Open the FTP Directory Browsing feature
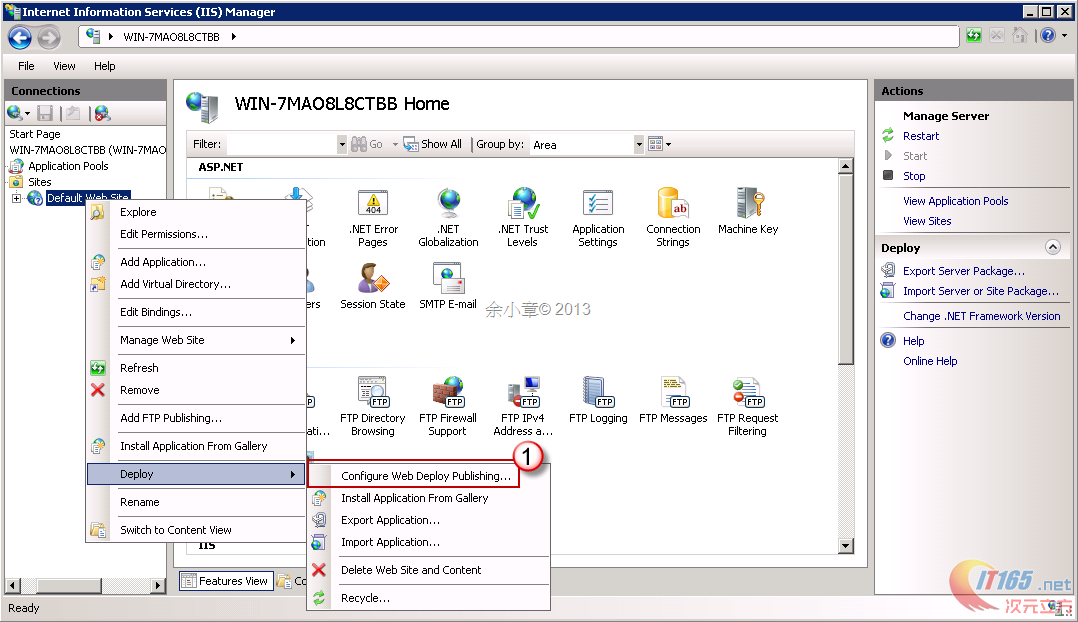This screenshot has width=1078, height=622. [373, 407]
